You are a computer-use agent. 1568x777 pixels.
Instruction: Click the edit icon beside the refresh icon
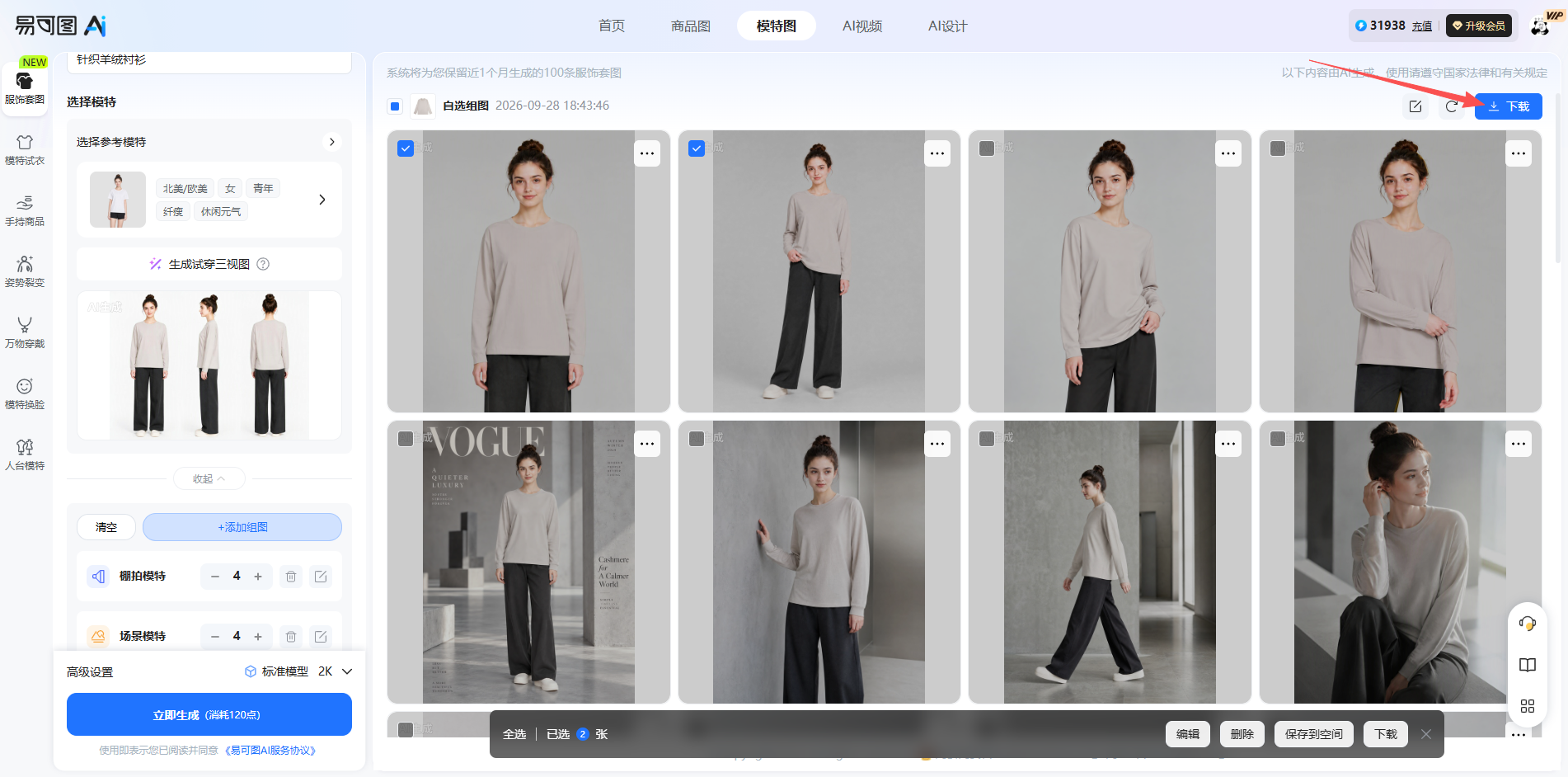point(1415,106)
